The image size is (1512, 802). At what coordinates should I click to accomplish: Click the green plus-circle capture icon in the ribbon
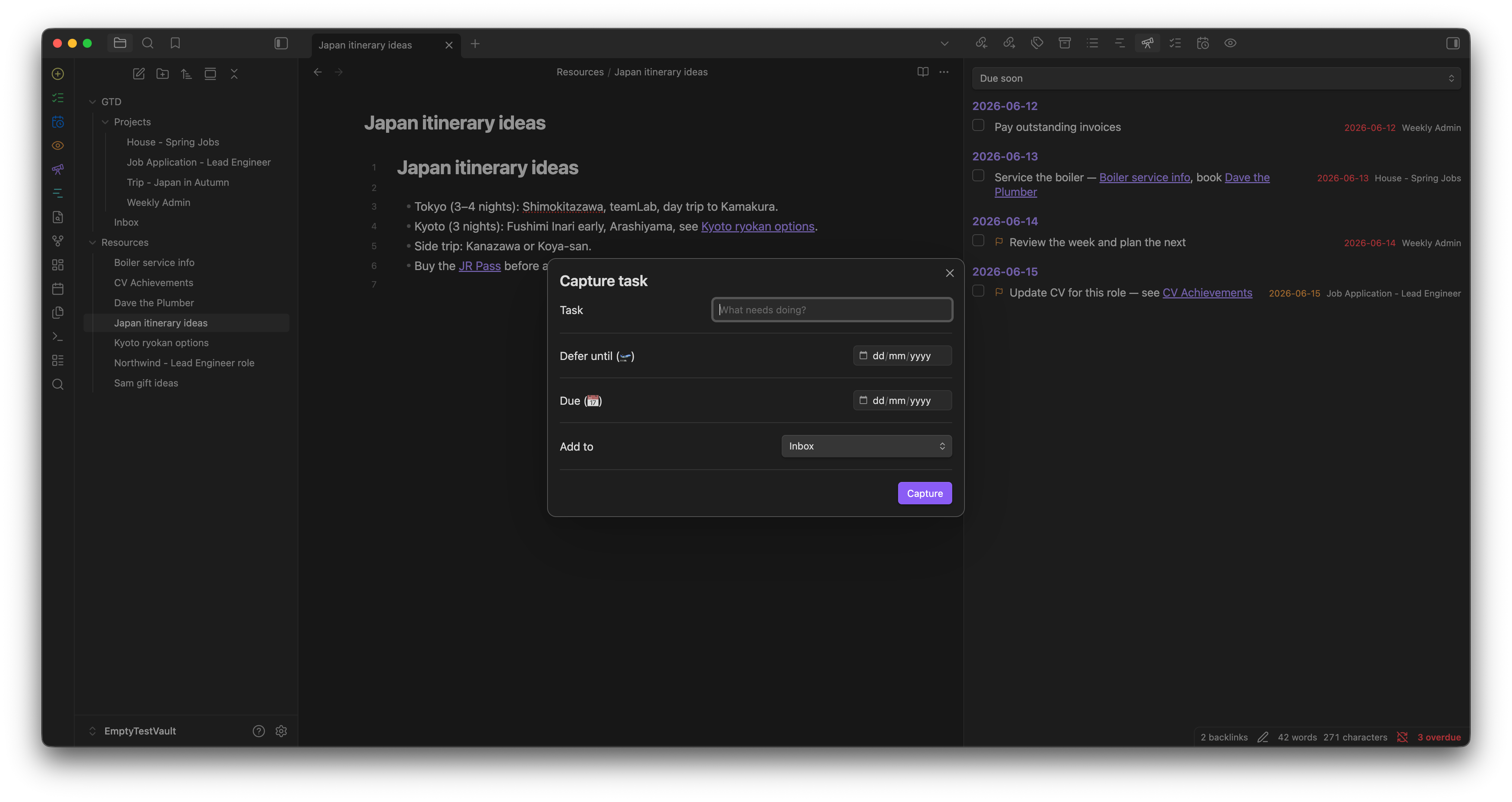point(57,74)
